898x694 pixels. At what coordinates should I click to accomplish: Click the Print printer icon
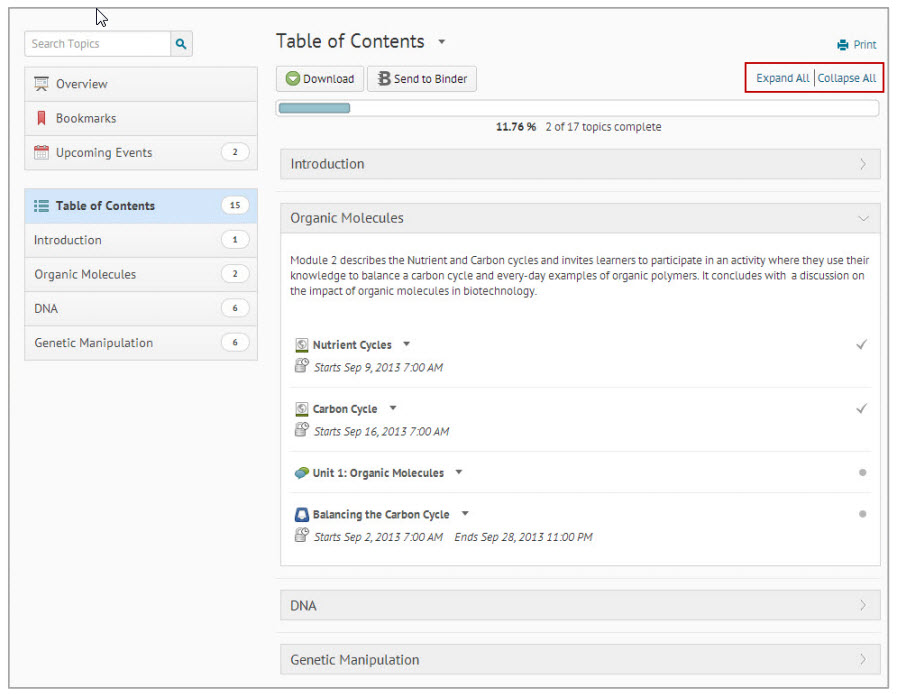pyautogui.click(x=843, y=45)
